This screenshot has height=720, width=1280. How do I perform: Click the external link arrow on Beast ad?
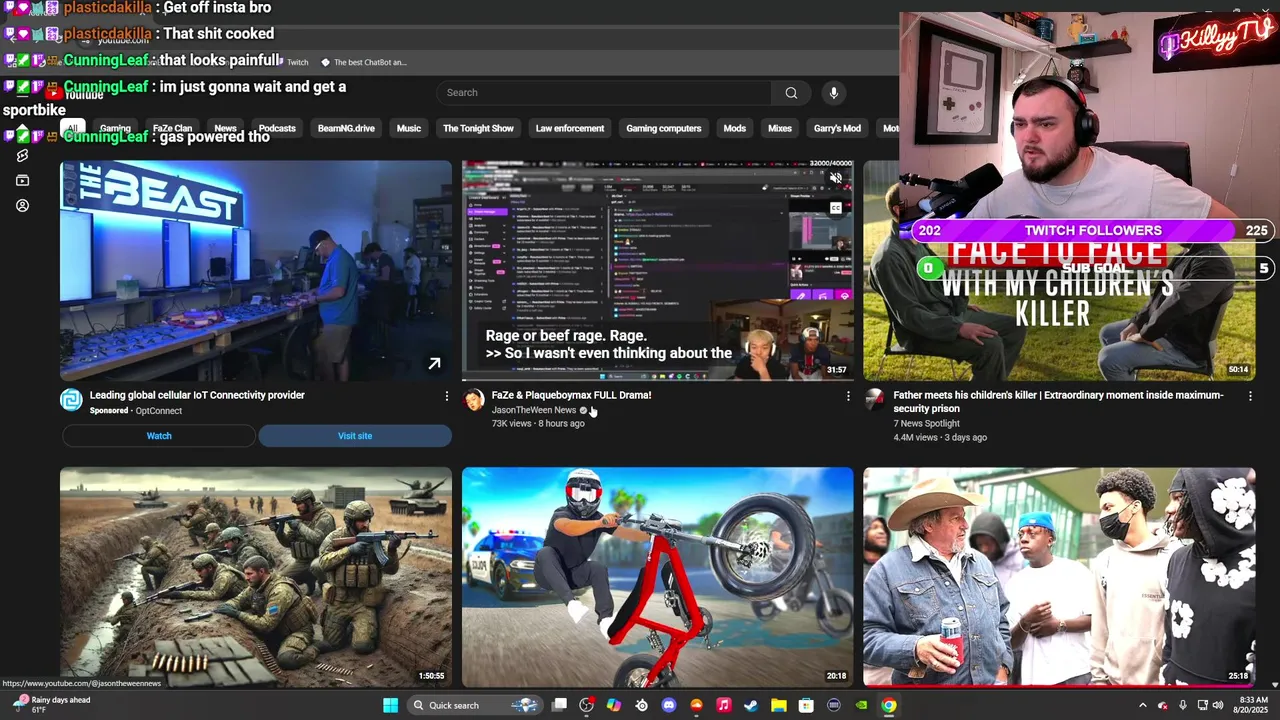tap(434, 364)
